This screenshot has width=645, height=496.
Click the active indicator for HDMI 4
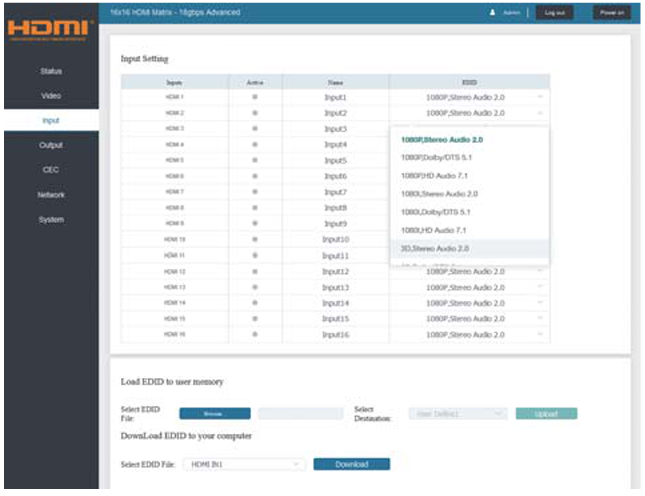[x=255, y=144]
